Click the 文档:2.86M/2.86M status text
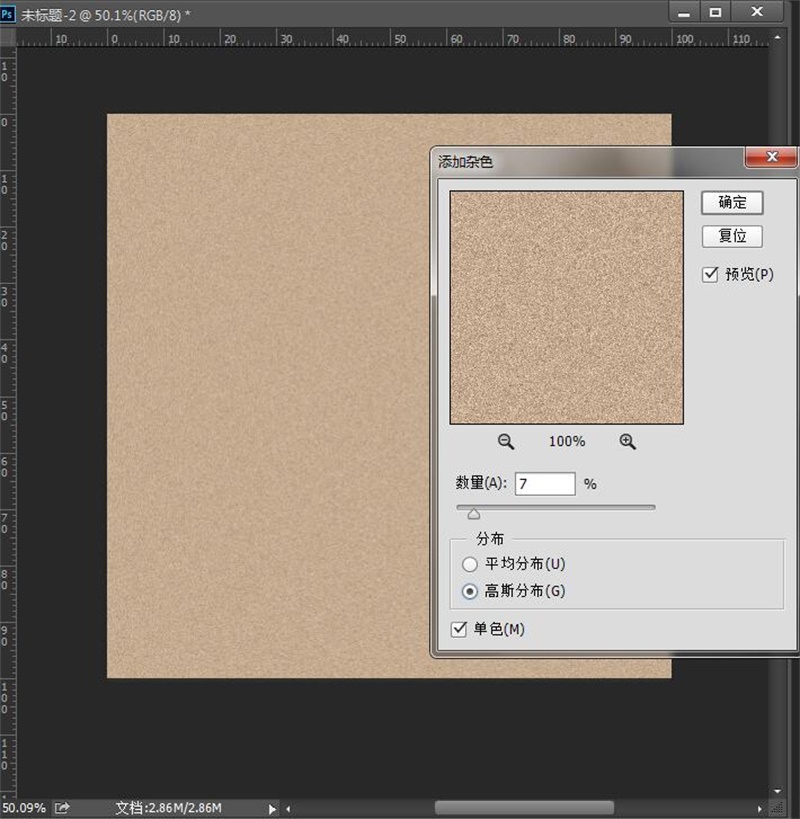This screenshot has height=819, width=800. coord(168,809)
